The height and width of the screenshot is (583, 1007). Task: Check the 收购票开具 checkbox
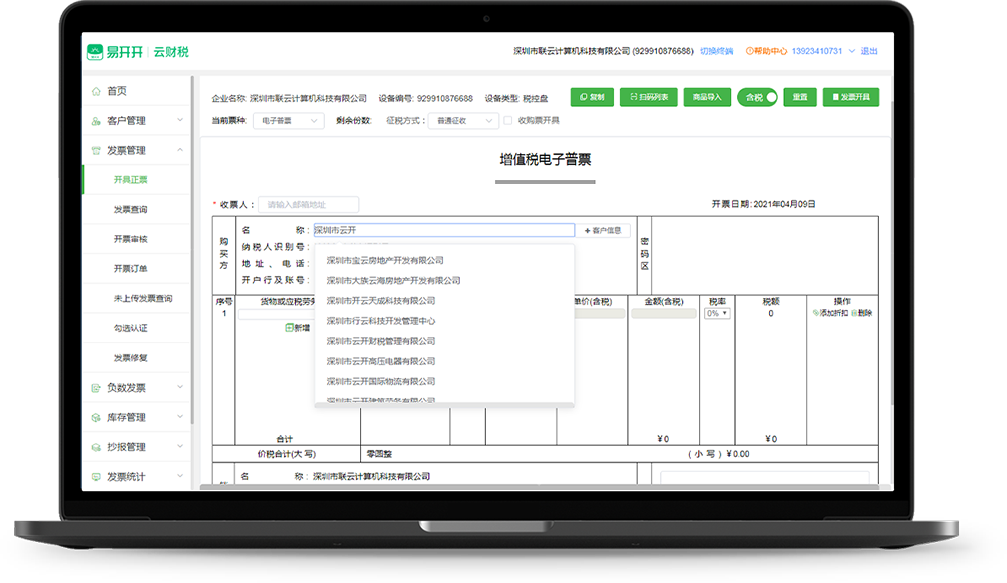pos(508,120)
